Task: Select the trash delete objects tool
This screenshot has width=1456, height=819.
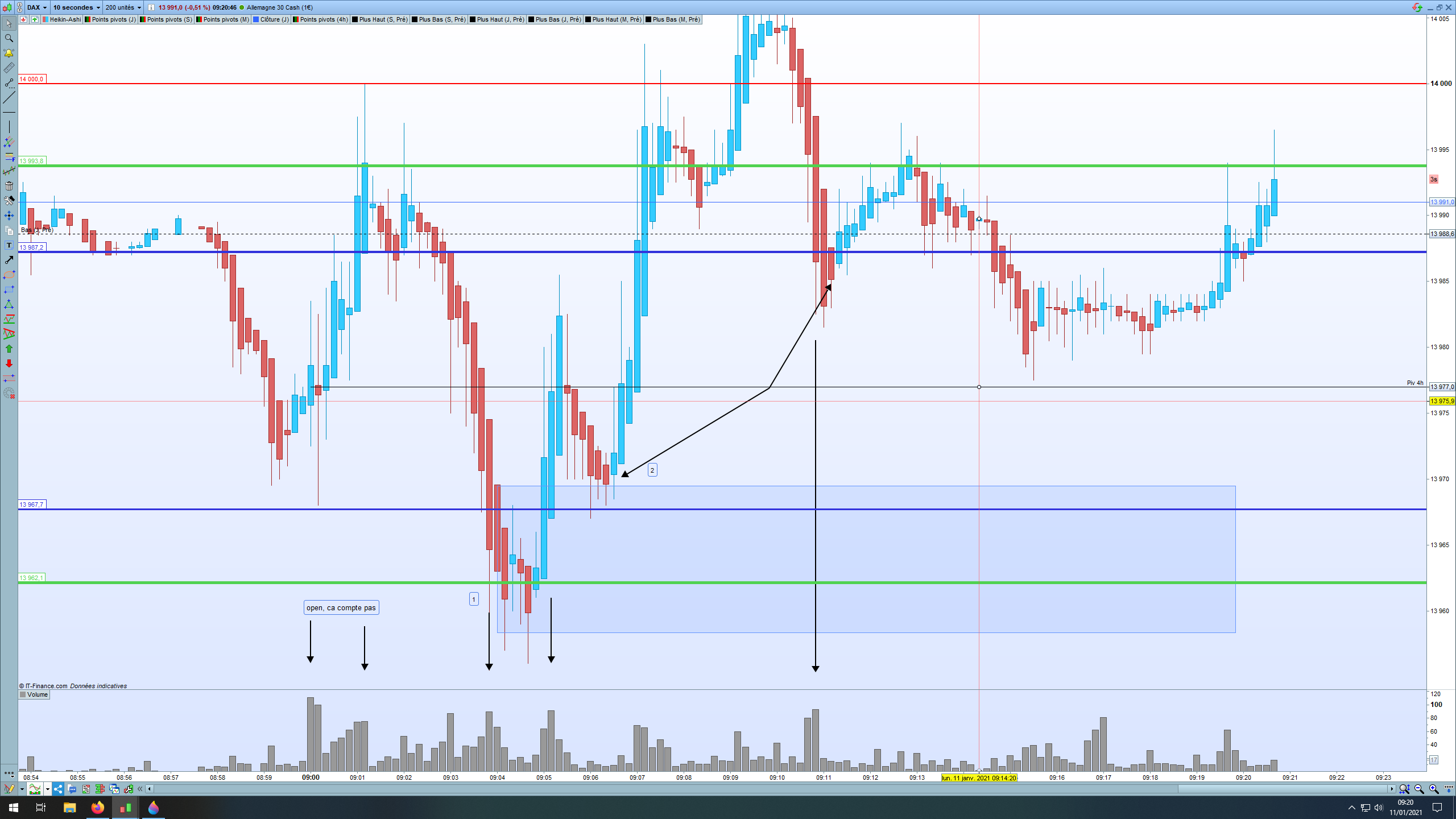Action: [x=9, y=186]
